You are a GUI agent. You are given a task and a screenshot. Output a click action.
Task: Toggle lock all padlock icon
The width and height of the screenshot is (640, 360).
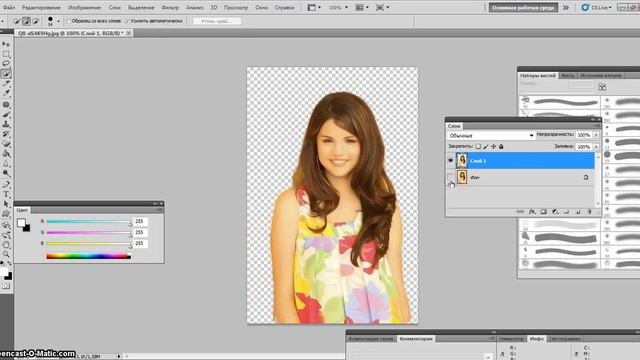(x=501, y=146)
